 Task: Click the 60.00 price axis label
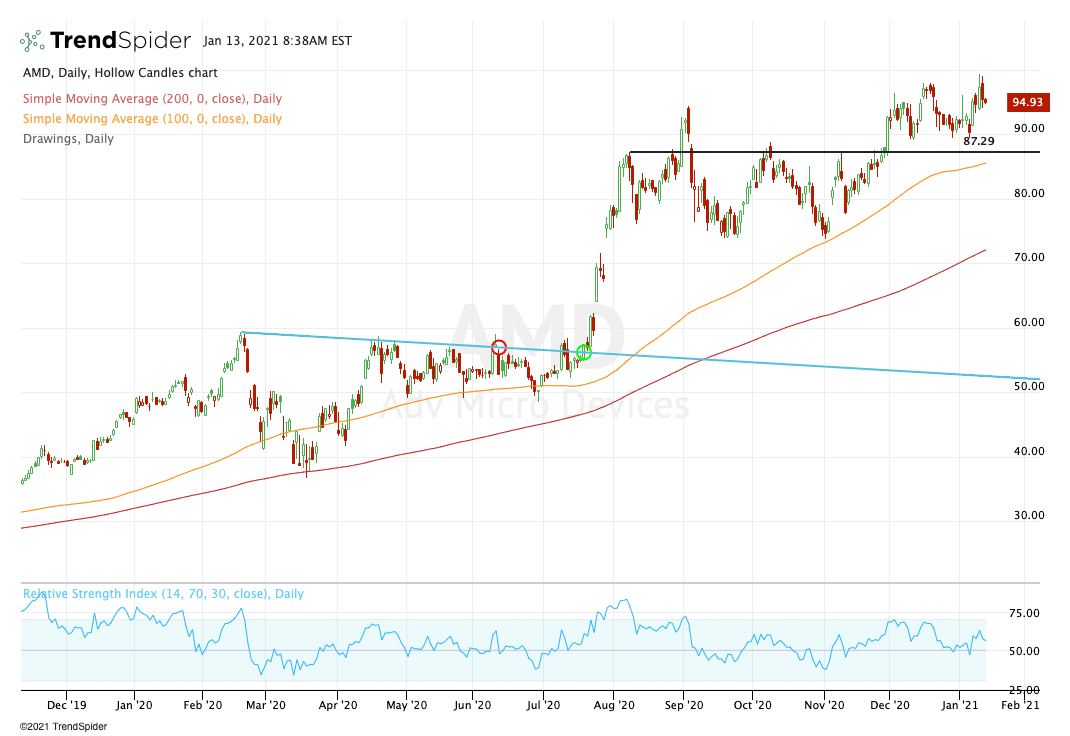click(x=1029, y=322)
